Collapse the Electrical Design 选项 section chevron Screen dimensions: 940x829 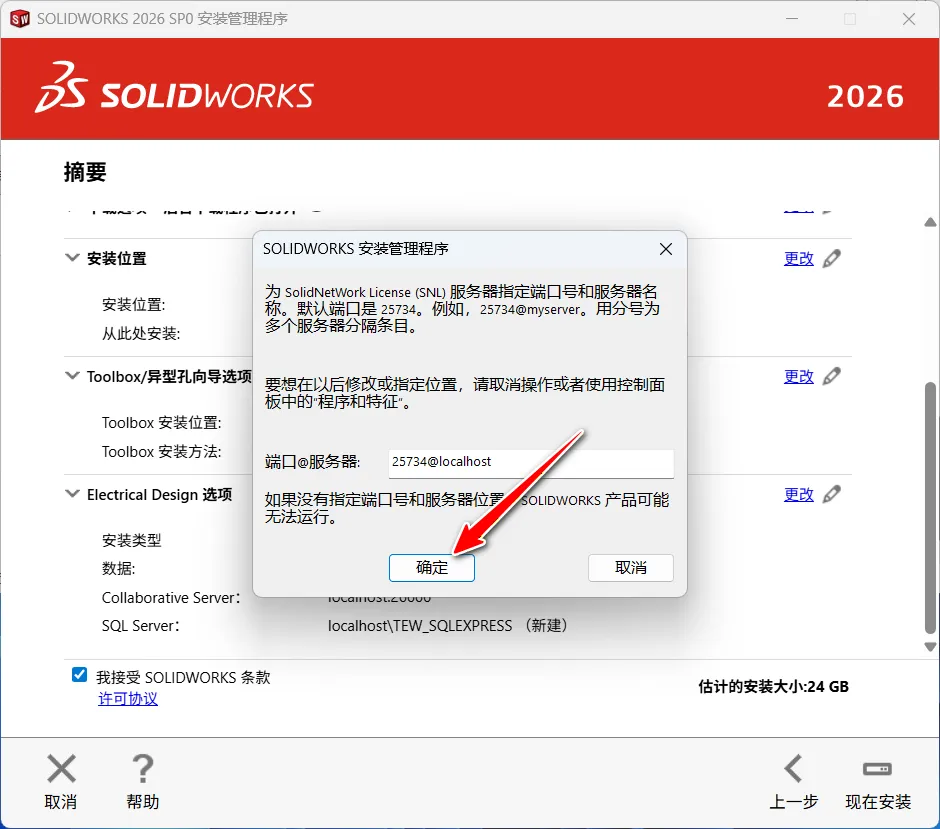coord(72,494)
